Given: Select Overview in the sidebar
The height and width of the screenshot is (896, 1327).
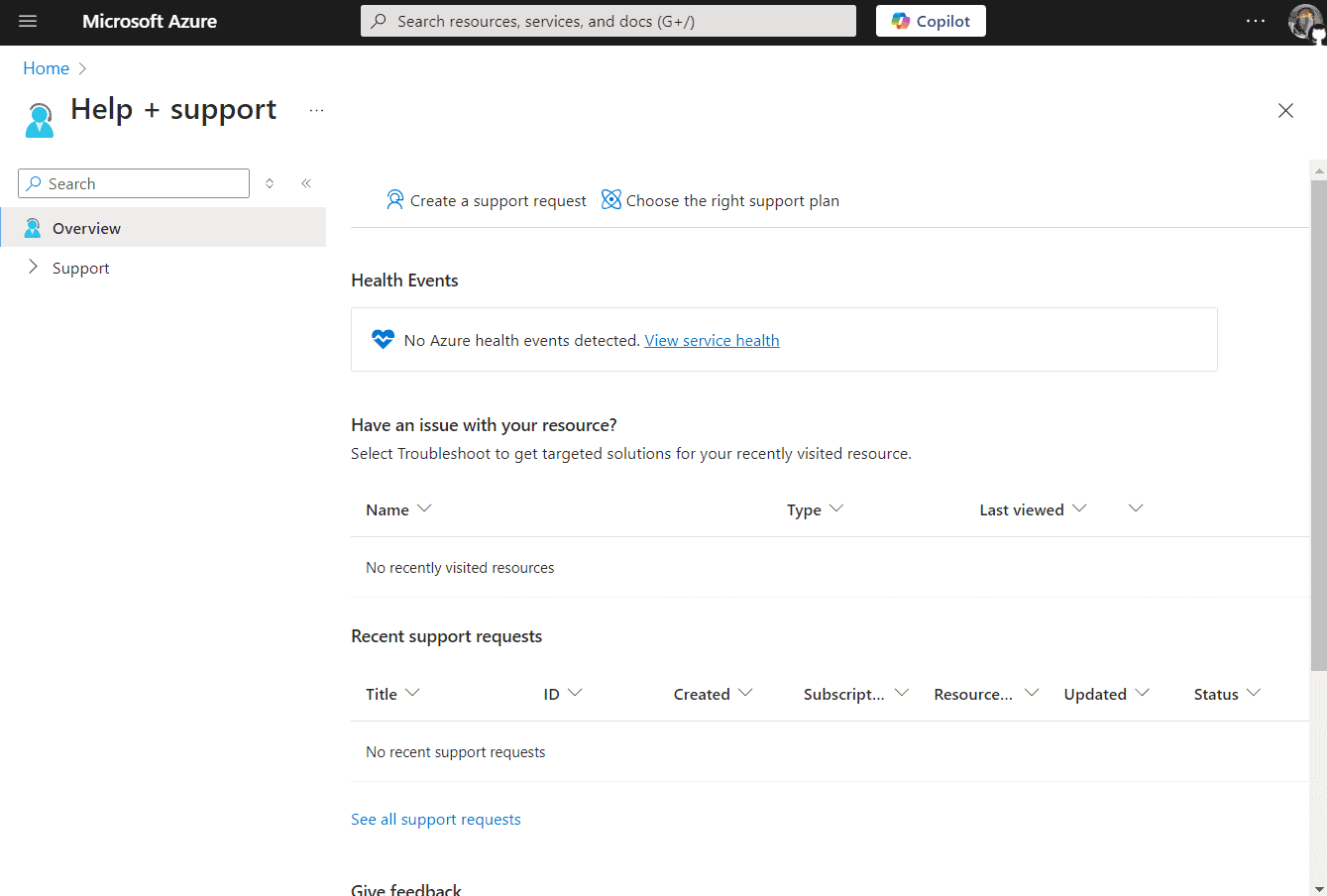Looking at the screenshot, I should pos(163,227).
